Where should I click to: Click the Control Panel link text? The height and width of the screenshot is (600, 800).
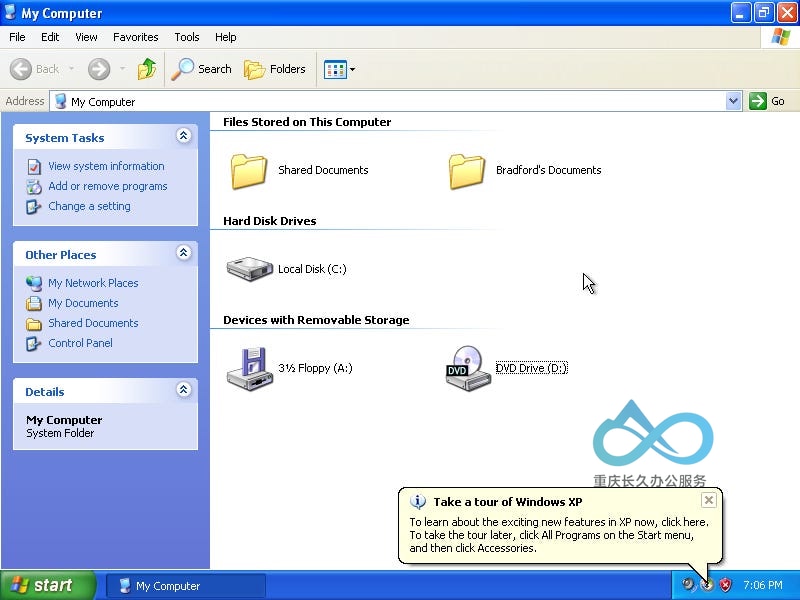[80, 343]
